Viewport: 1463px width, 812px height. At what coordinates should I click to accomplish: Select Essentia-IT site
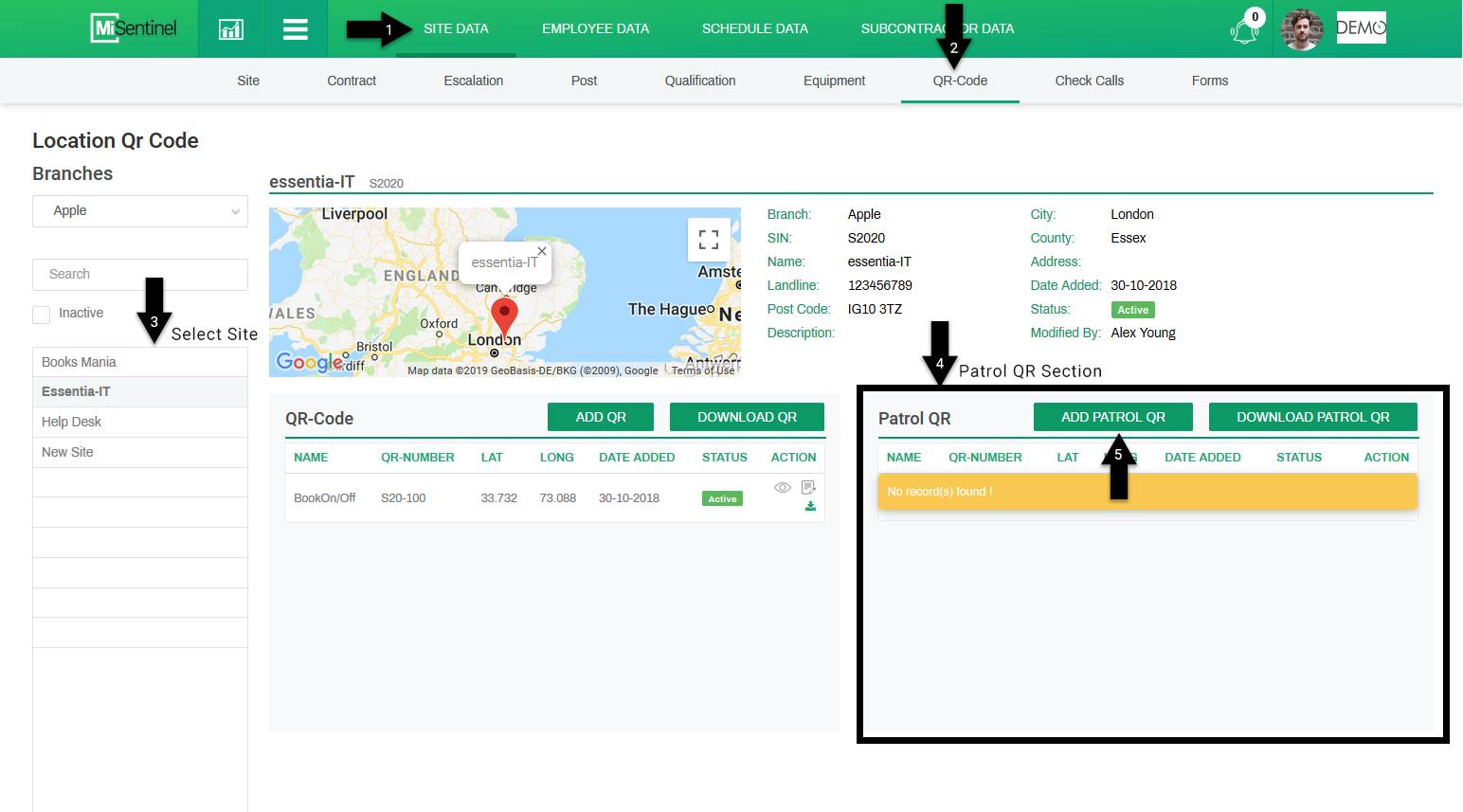pyautogui.click(x=140, y=391)
